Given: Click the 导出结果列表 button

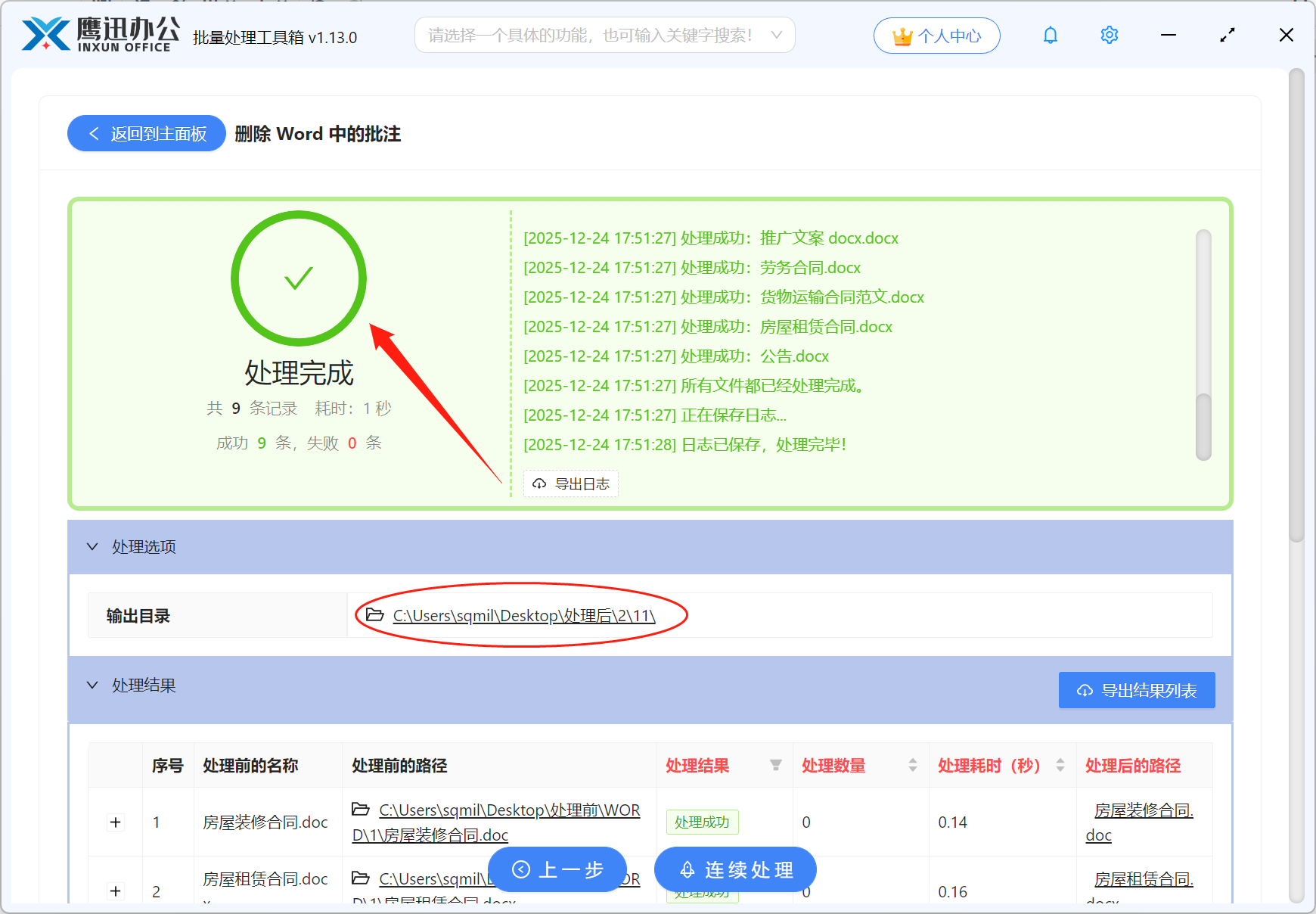Looking at the screenshot, I should [x=1136, y=689].
